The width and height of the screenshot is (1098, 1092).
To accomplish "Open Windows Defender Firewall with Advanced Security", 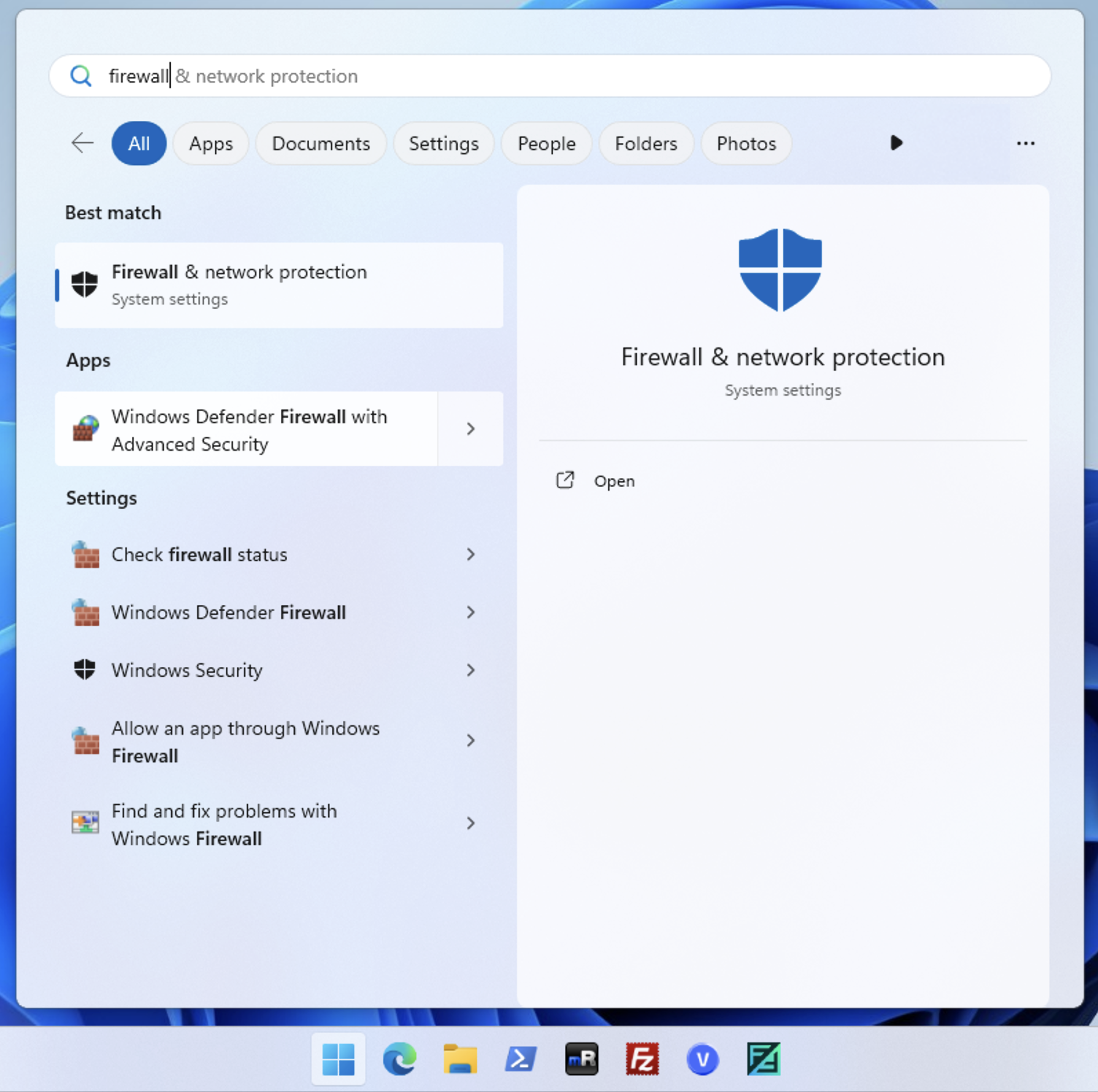I will (246, 429).
